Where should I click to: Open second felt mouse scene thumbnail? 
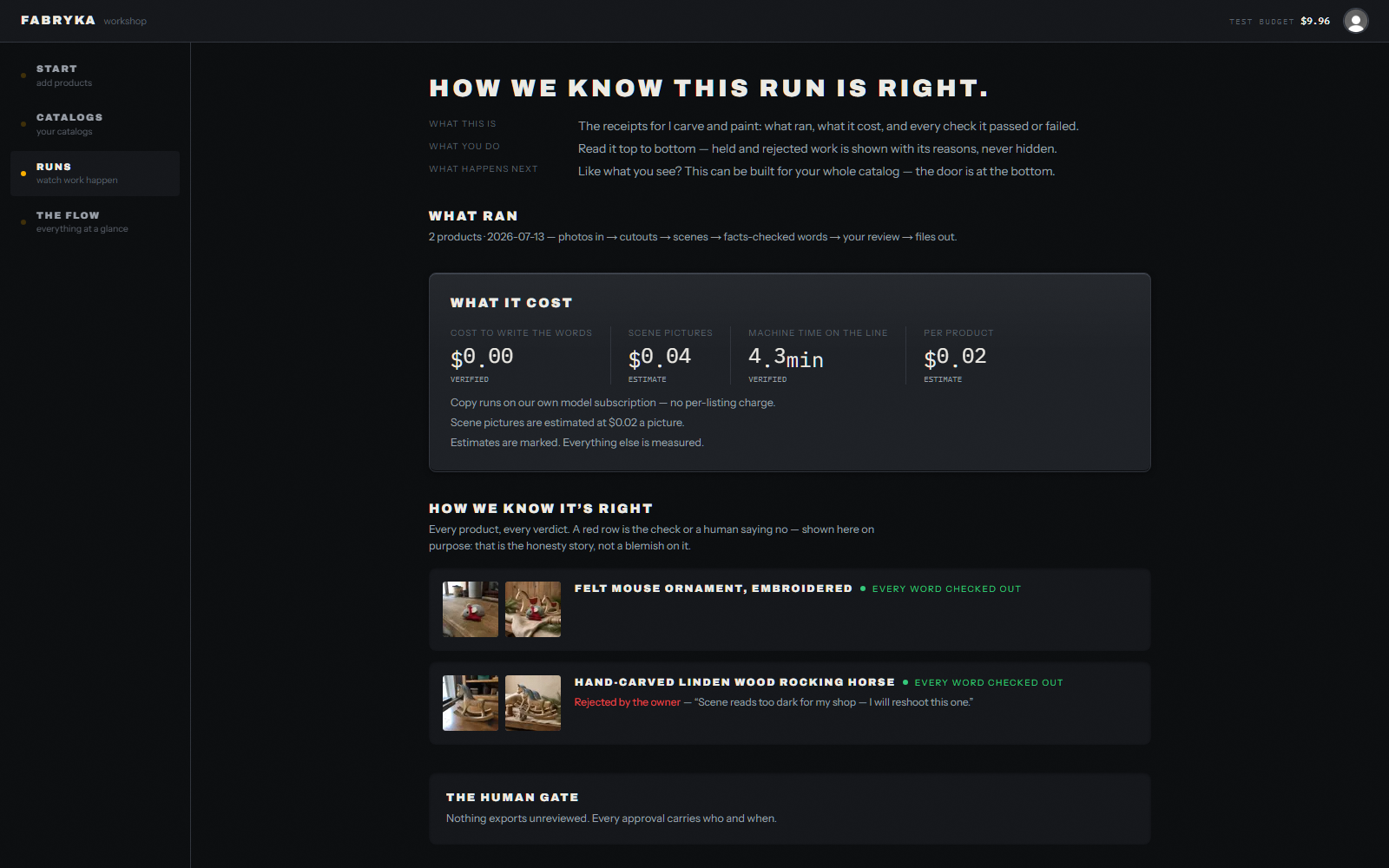point(533,609)
